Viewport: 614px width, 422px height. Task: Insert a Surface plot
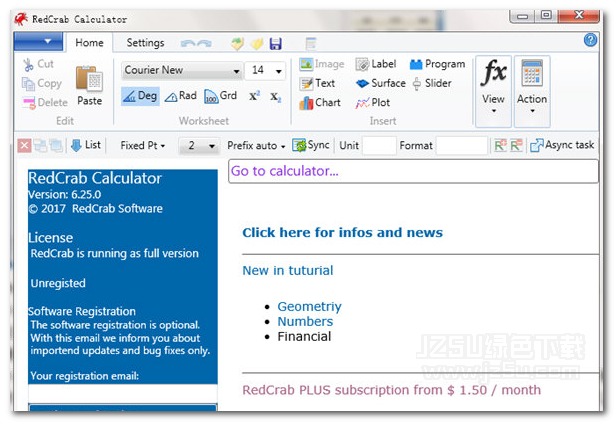(381, 83)
